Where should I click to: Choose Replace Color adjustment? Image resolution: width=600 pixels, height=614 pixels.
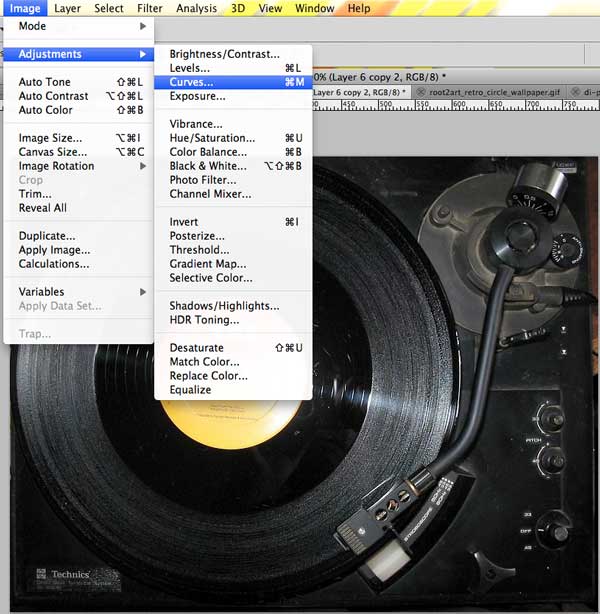[233, 376]
